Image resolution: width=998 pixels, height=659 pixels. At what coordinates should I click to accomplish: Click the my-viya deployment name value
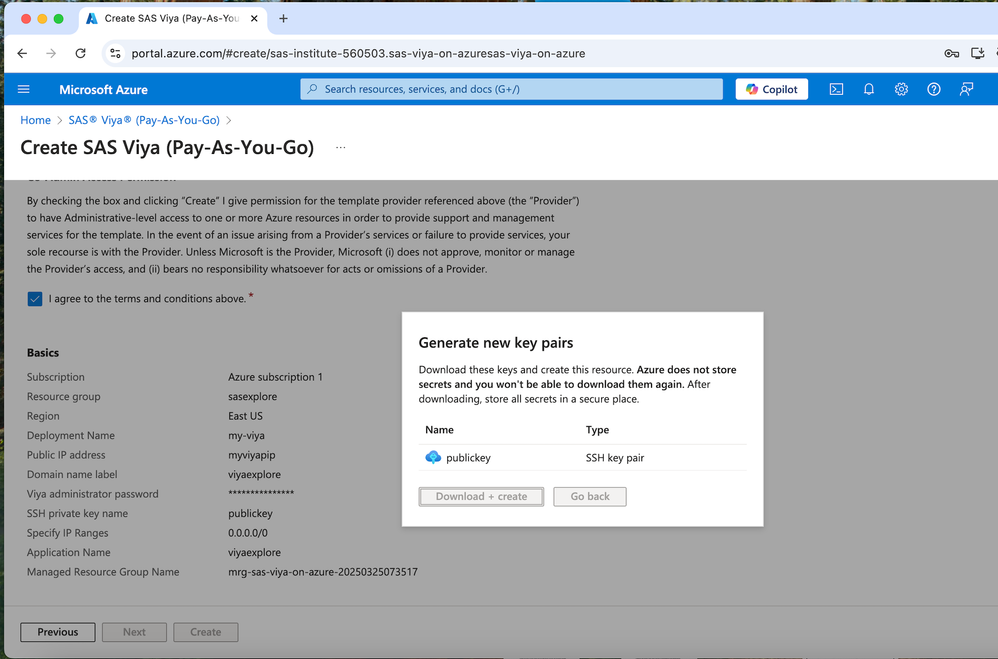coord(246,436)
